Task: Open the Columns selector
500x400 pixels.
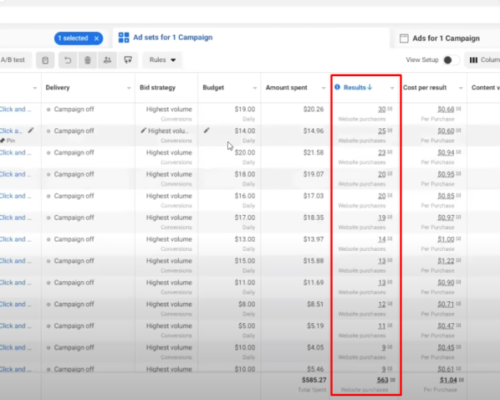Action: point(484,60)
